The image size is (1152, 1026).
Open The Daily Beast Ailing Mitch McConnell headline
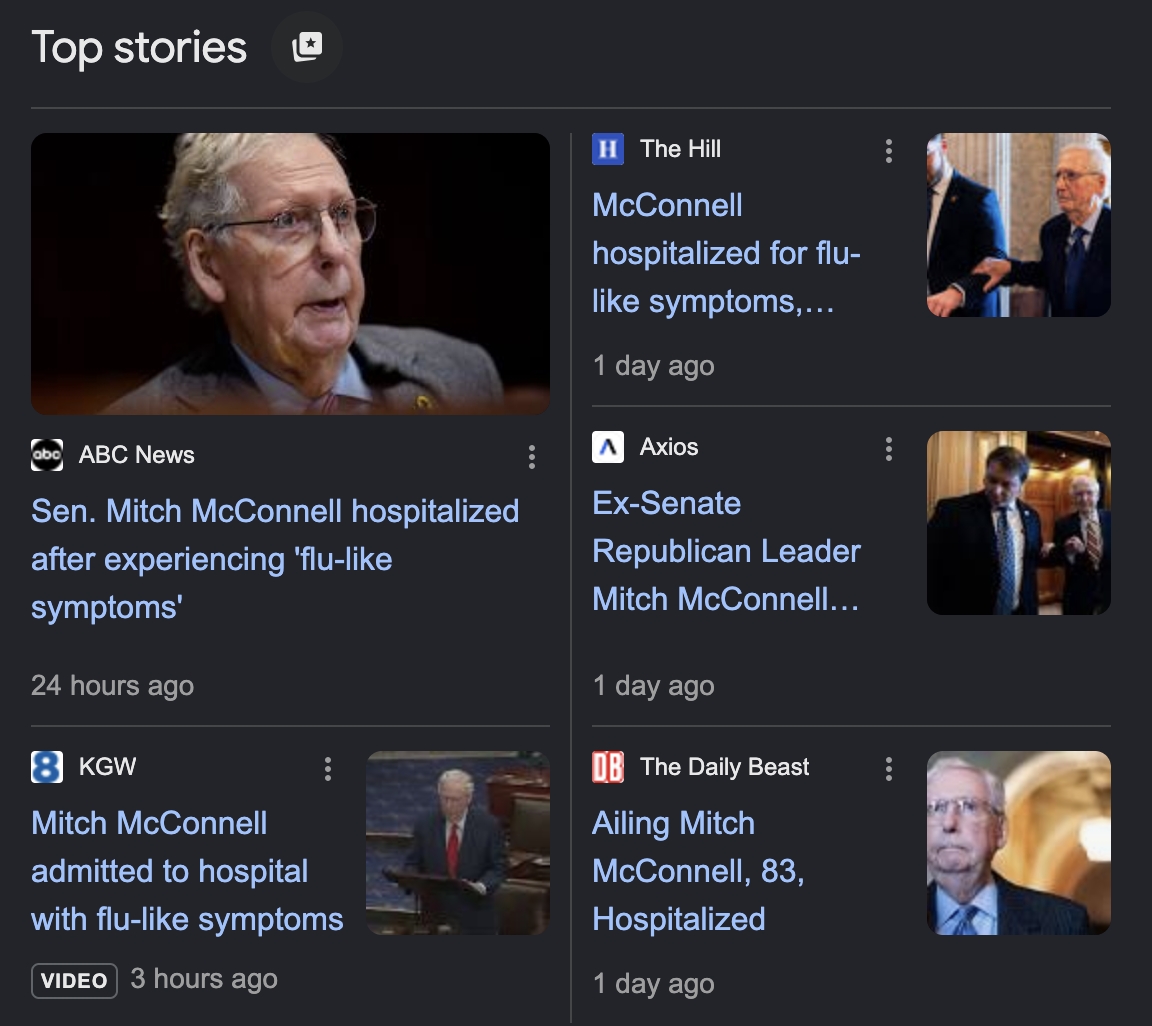point(698,871)
